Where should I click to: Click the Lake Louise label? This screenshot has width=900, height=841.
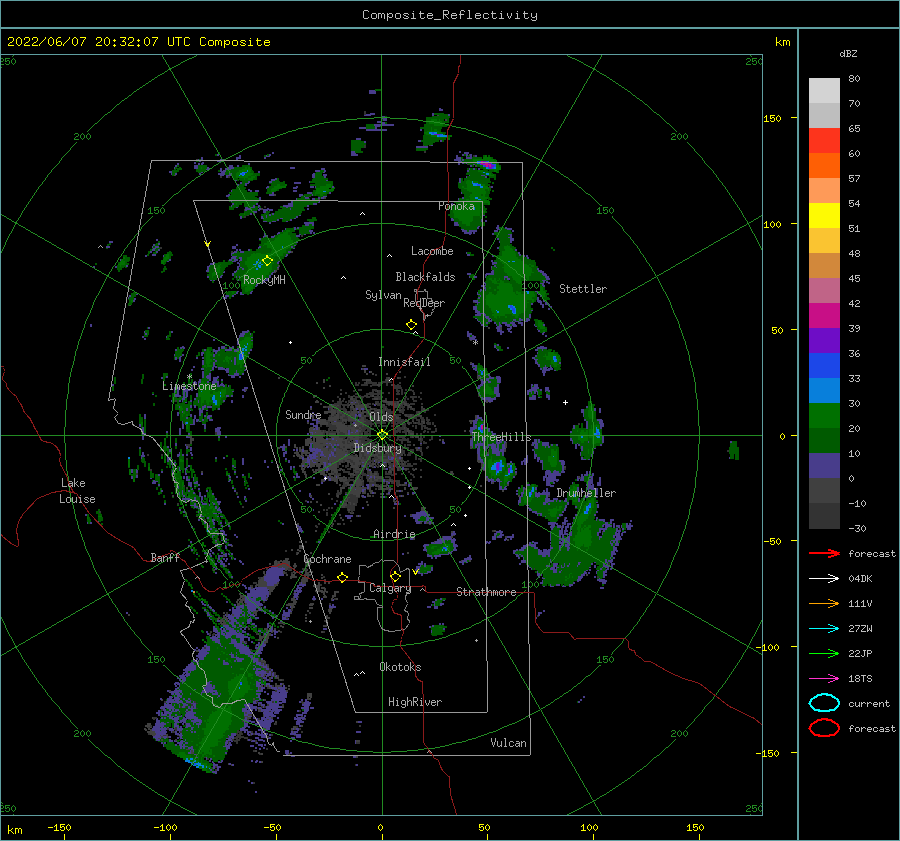pyautogui.click(x=77, y=491)
